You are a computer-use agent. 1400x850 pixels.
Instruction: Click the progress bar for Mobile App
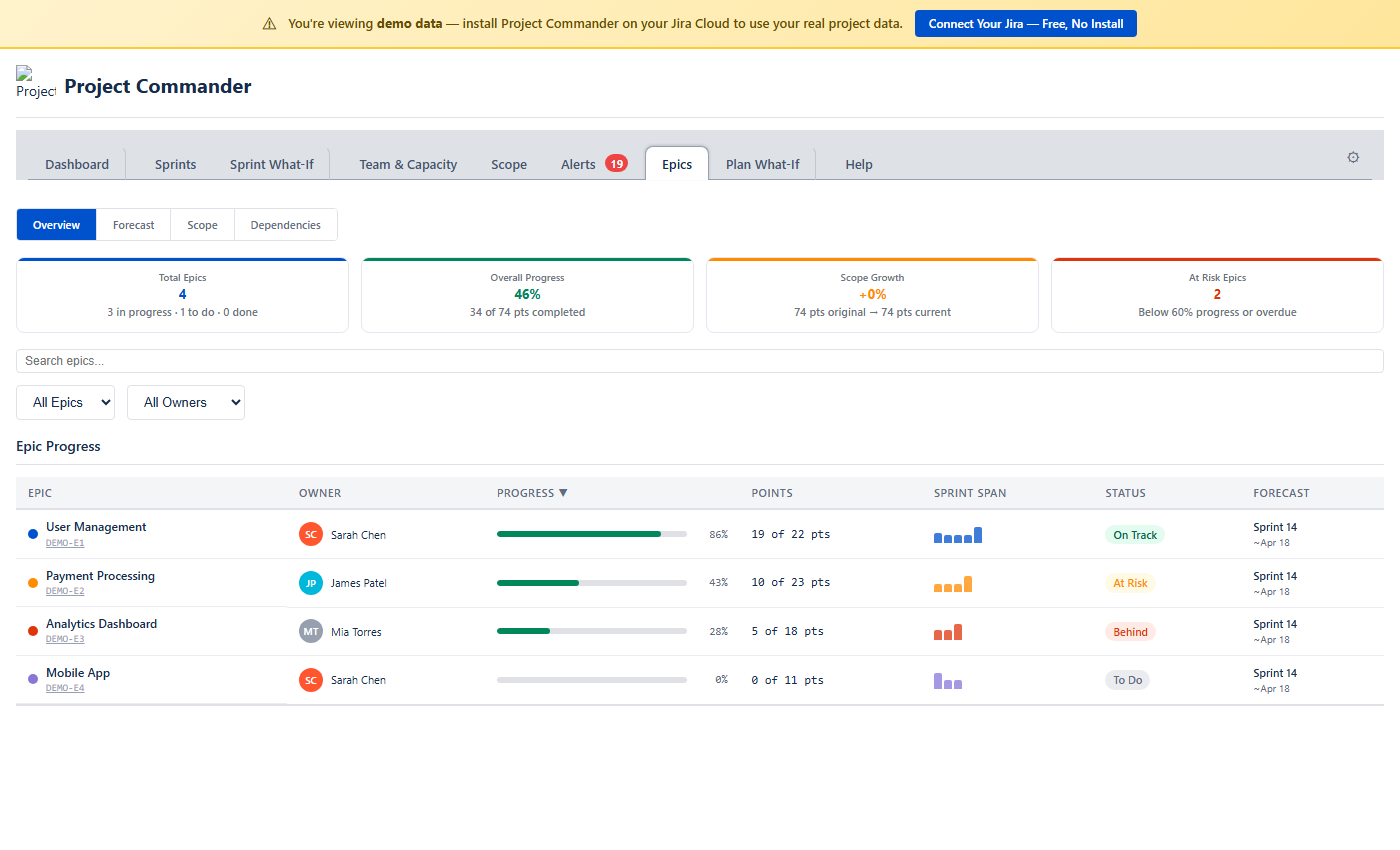pyautogui.click(x=591, y=680)
